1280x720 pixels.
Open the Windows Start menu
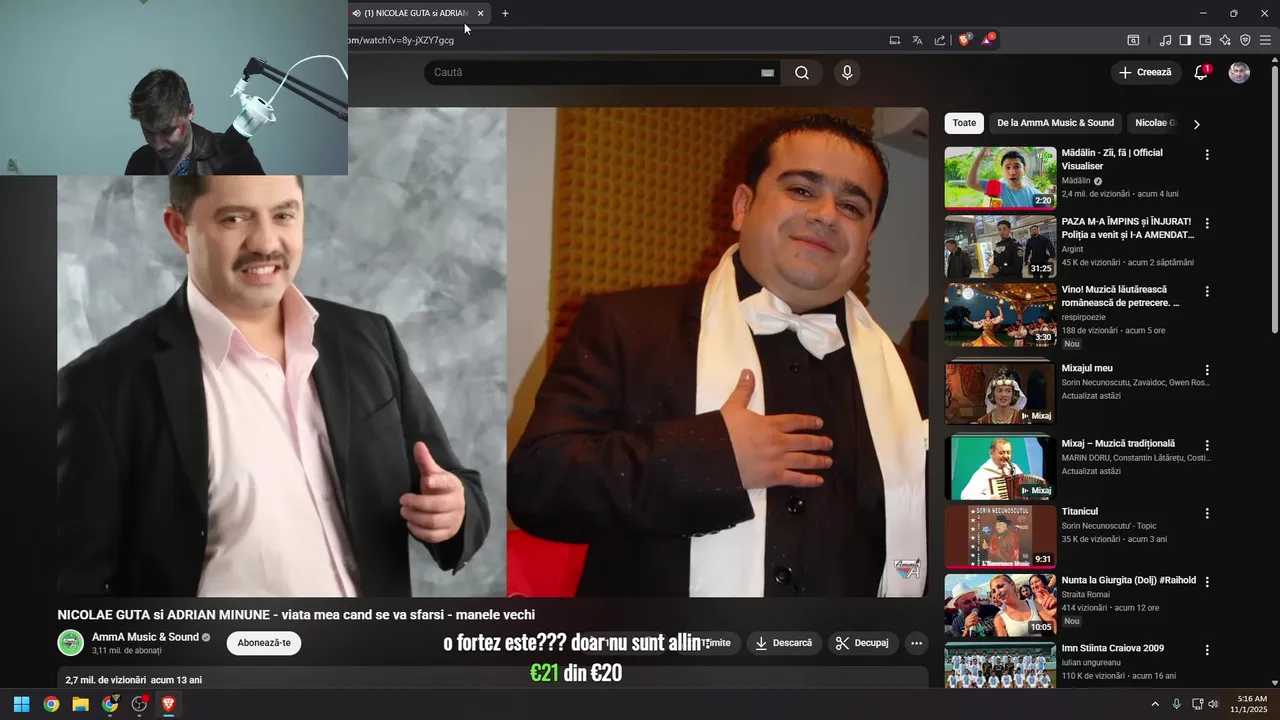(21, 704)
